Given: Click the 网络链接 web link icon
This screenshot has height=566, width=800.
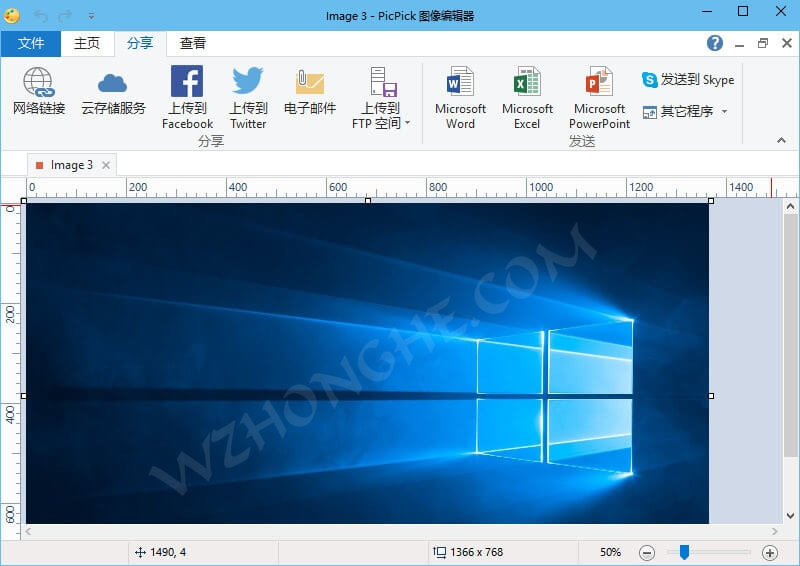Looking at the screenshot, I should [39, 91].
